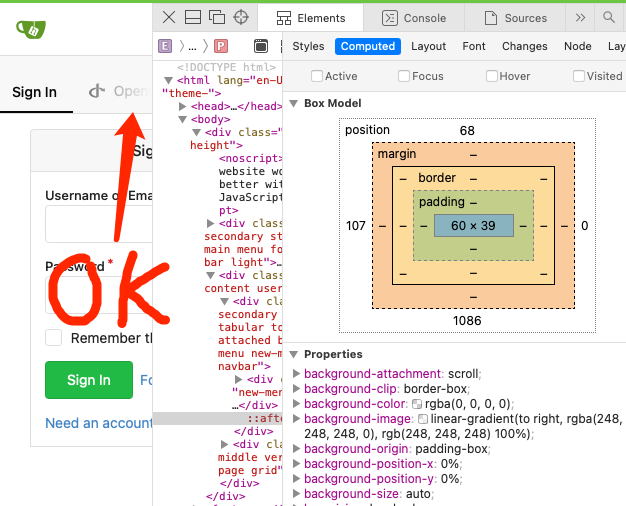The width and height of the screenshot is (626, 506).
Task: Open the inspector search magnifier
Action: pyautogui.click(x=609, y=17)
